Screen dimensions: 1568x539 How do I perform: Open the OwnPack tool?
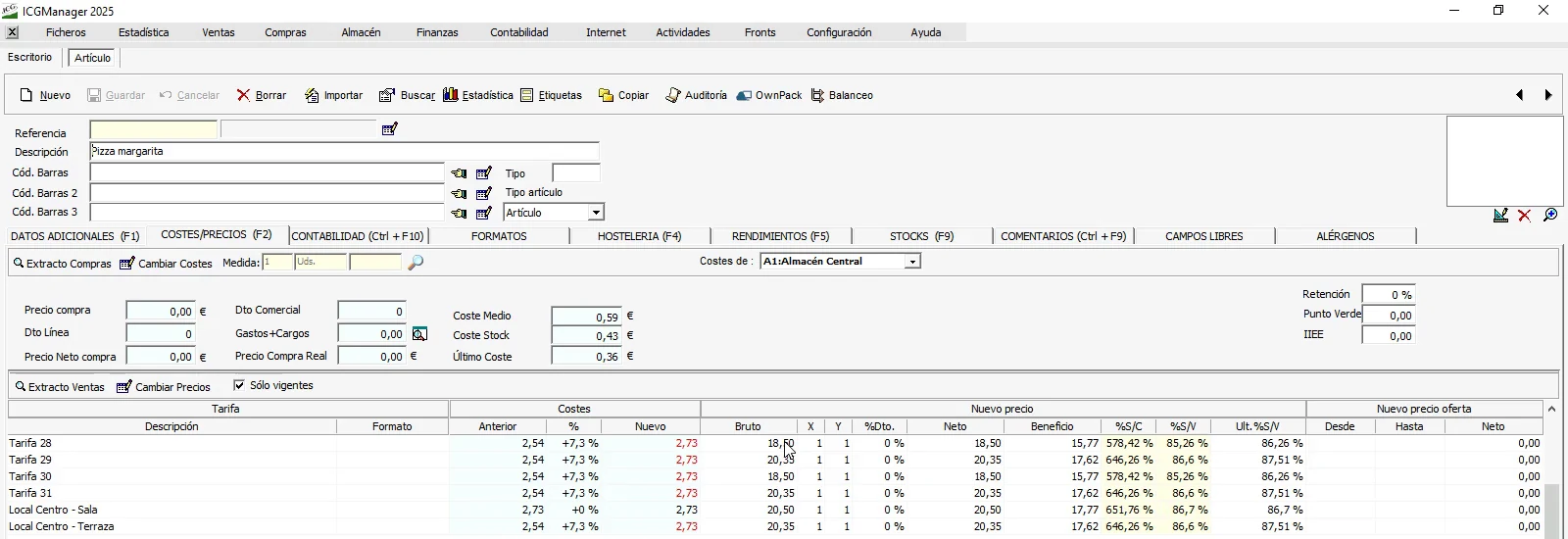coord(769,95)
